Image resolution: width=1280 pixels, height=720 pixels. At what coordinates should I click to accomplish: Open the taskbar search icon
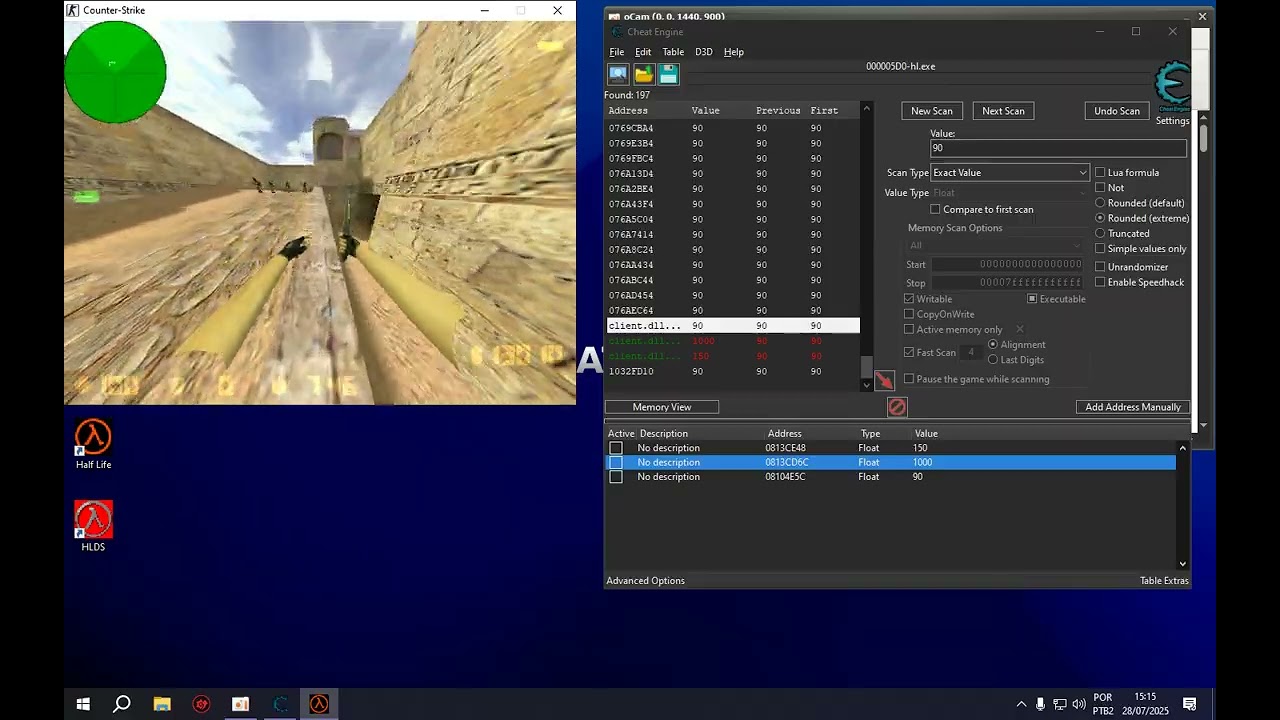coord(122,704)
